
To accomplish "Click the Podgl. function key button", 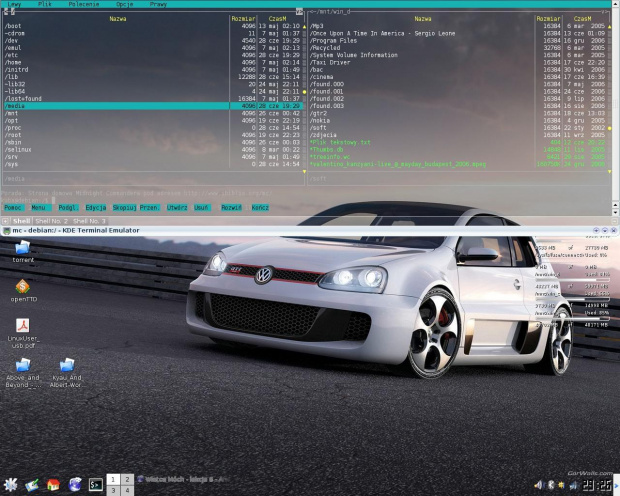I will pyautogui.click(x=68, y=208).
